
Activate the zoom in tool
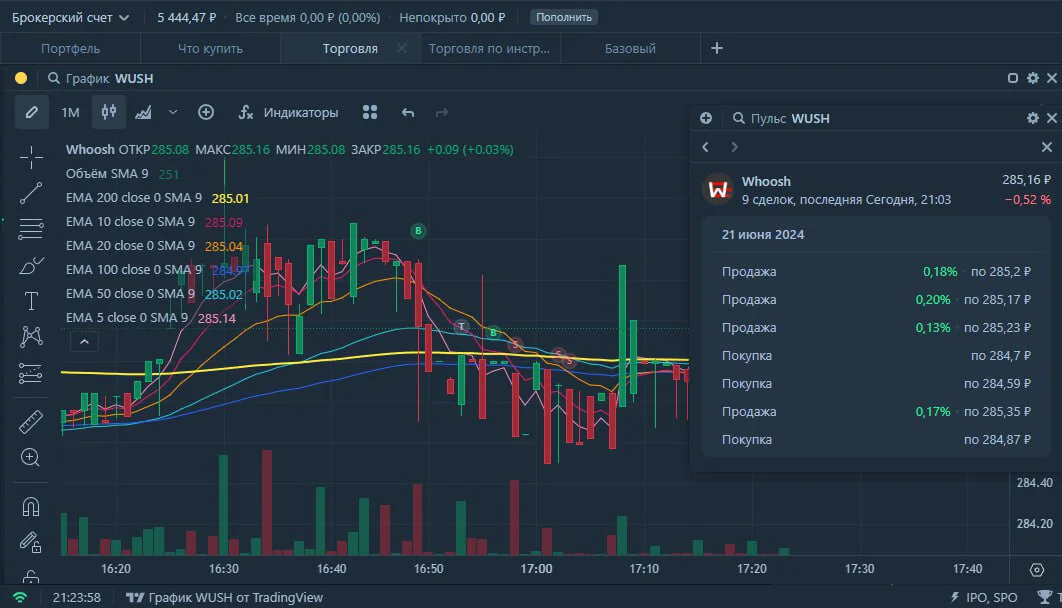30,458
